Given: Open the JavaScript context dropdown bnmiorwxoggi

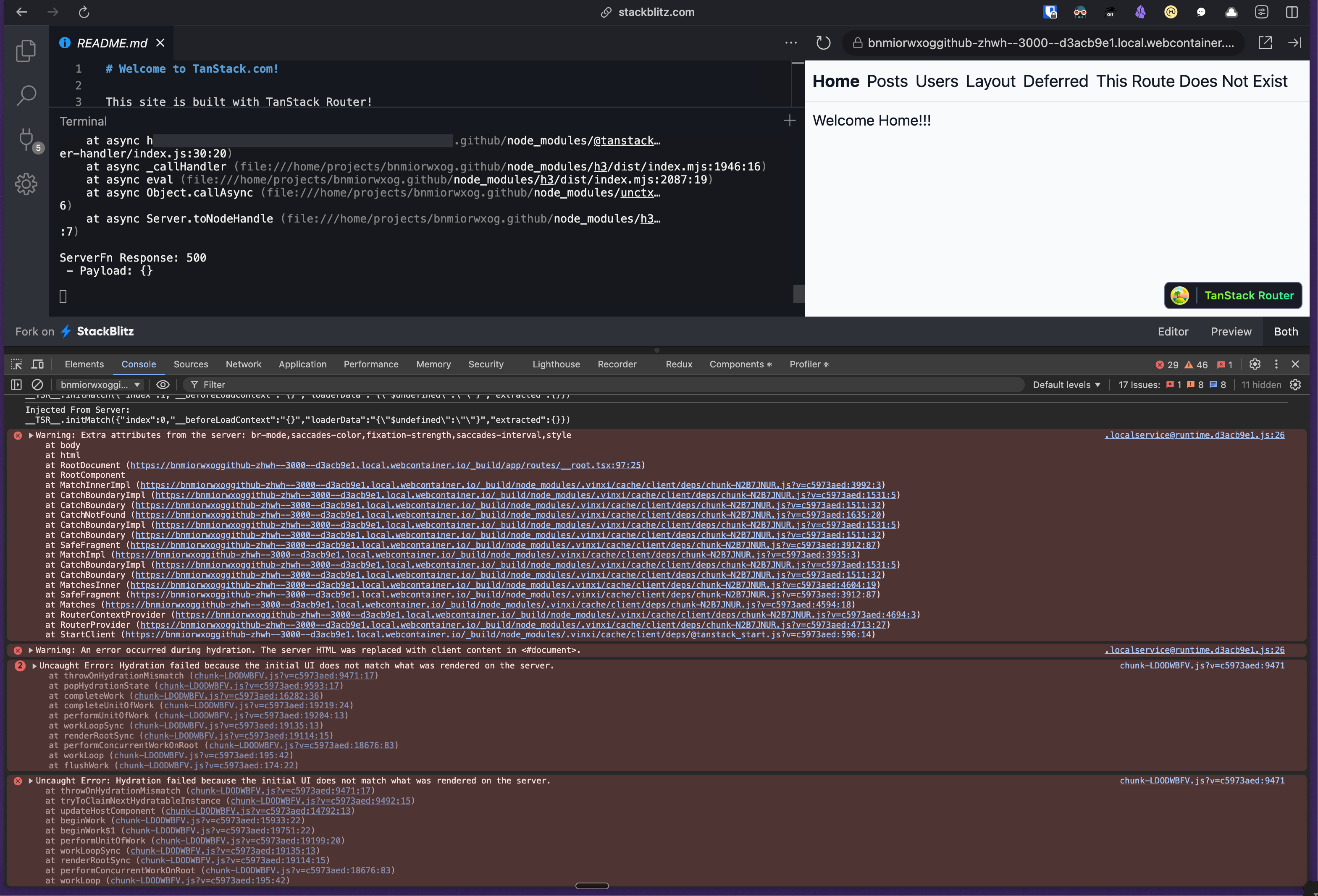Looking at the screenshot, I should tap(100, 385).
